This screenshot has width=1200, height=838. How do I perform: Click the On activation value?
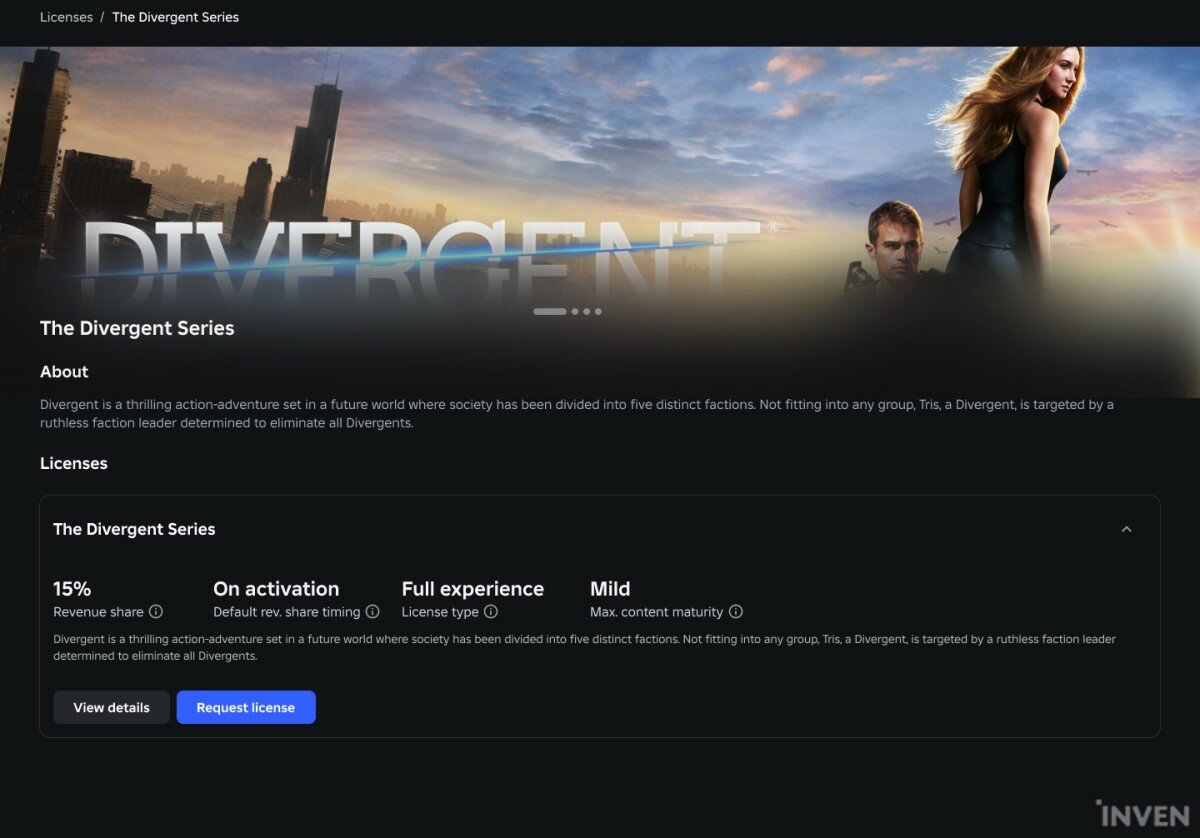(x=276, y=589)
